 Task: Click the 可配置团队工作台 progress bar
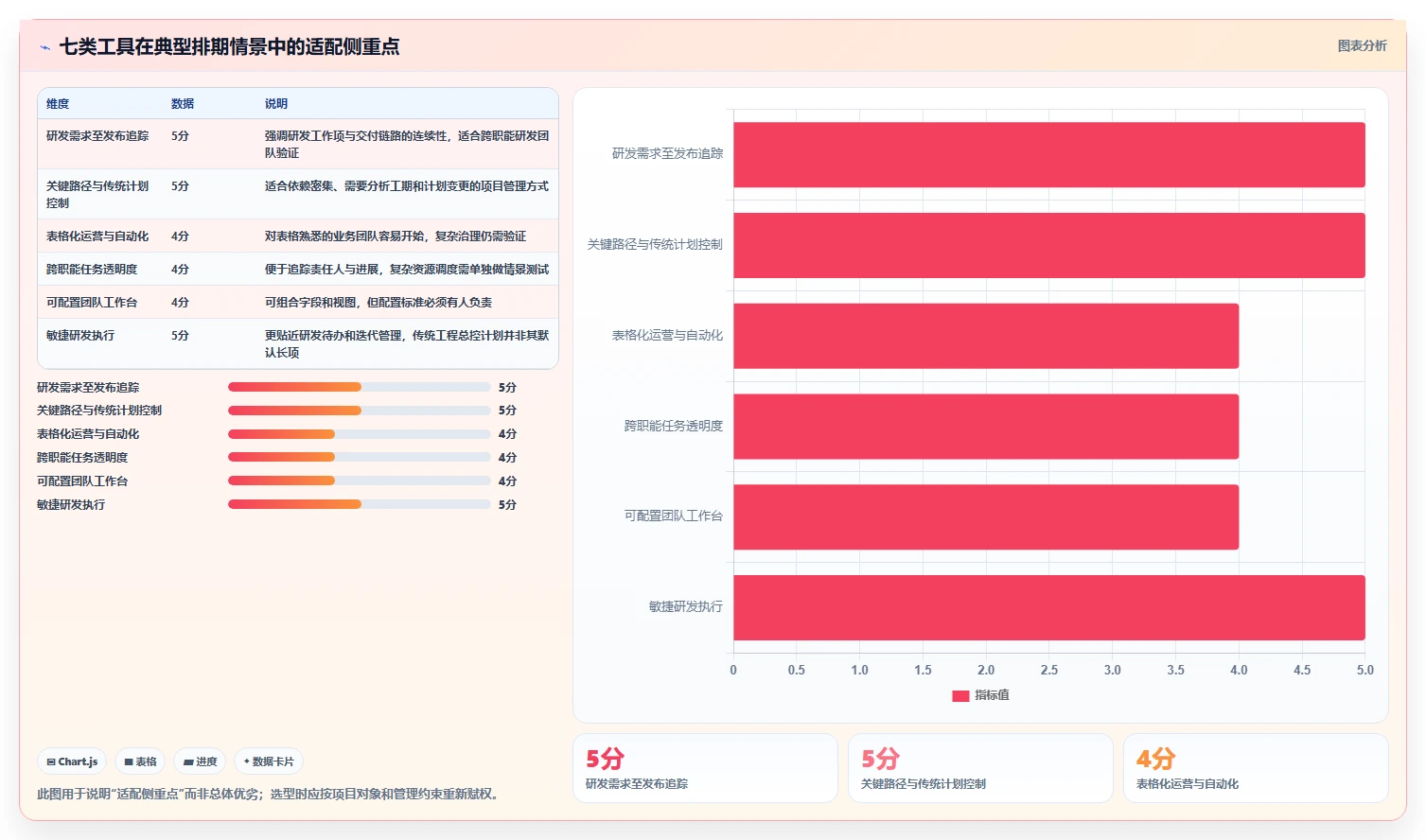click(x=359, y=481)
